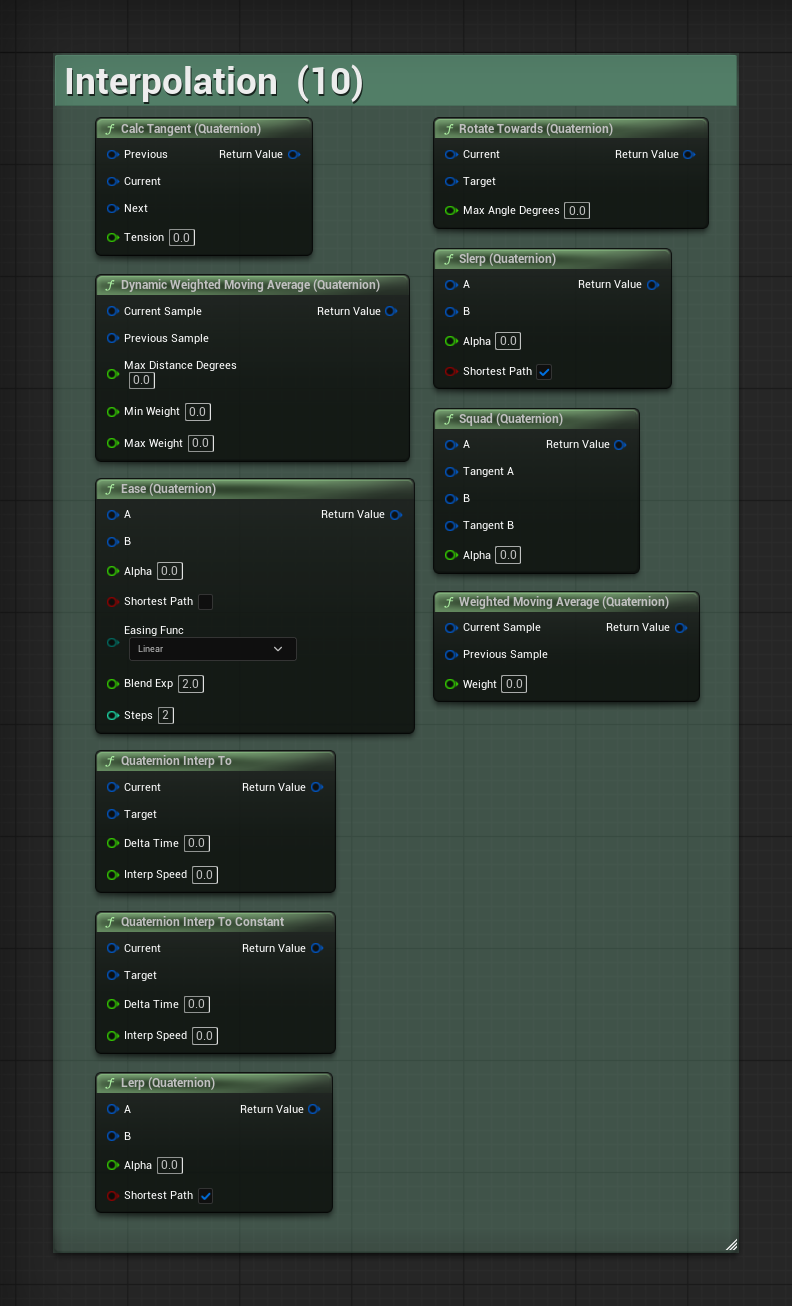Click the Max Weight value field
Screen dimensions: 792x1306
[201, 443]
